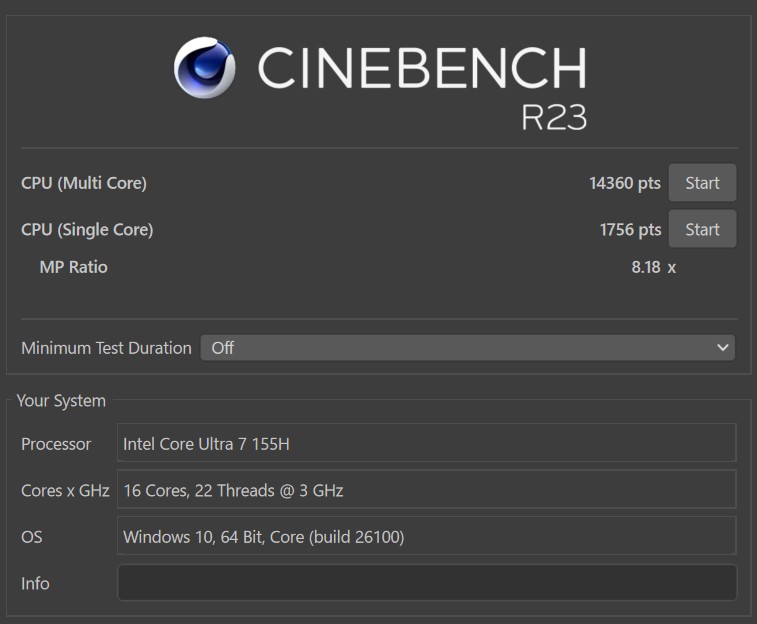This screenshot has width=757, height=624.
Task: Click the Processor field showing Intel Core Ultra
Action: pyautogui.click(x=427, y=443)
